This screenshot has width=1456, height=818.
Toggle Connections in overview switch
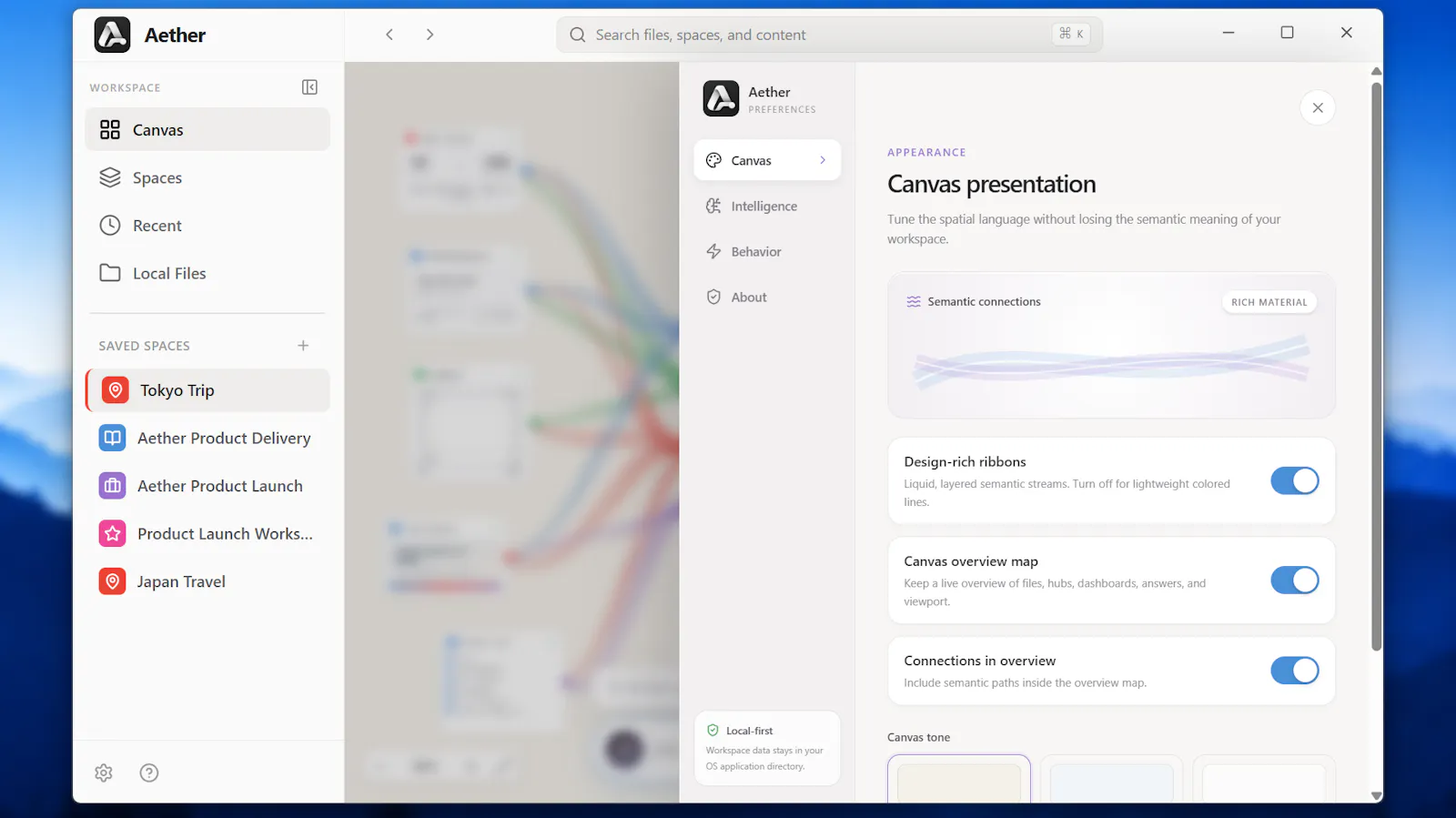click(x=1295, y=671)
